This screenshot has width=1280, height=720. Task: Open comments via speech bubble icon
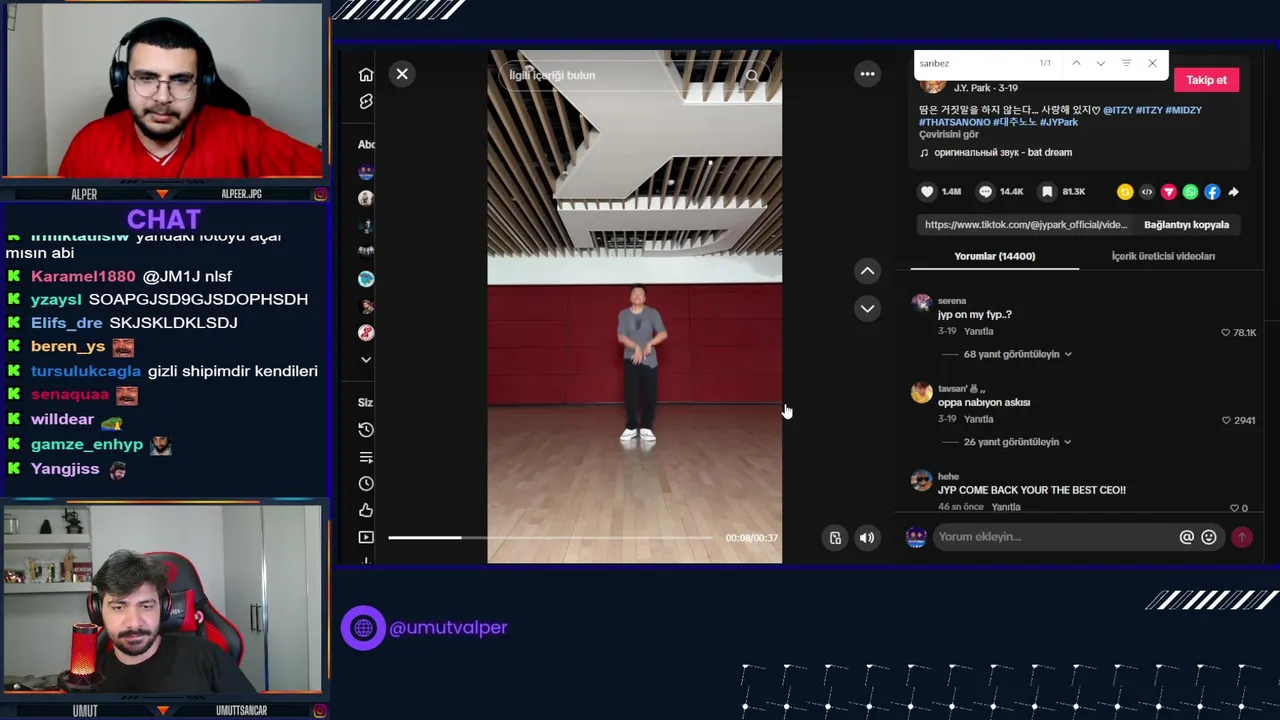[986, 192]
